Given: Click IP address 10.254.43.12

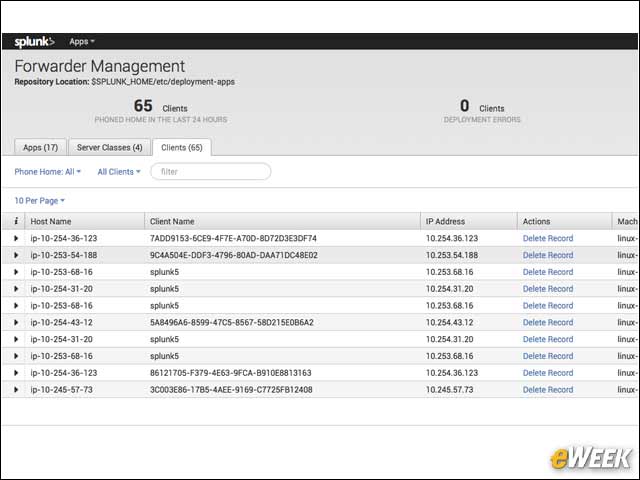Looking at the screenshot, I should click(449, 322).
